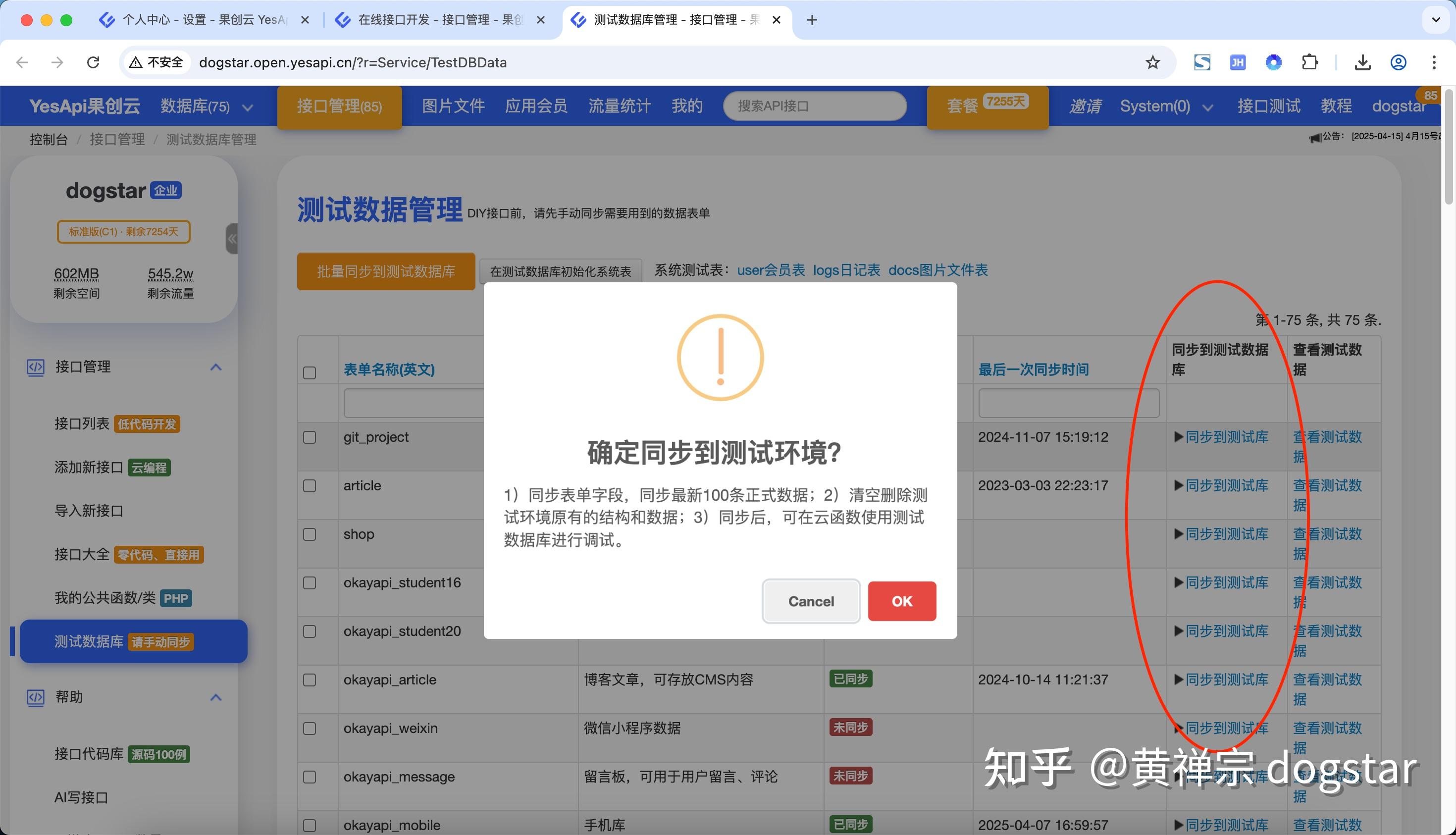Check the article row checkbox
Image resolution: width=1456 pixels, height=835 pixels.
[309, 485]
